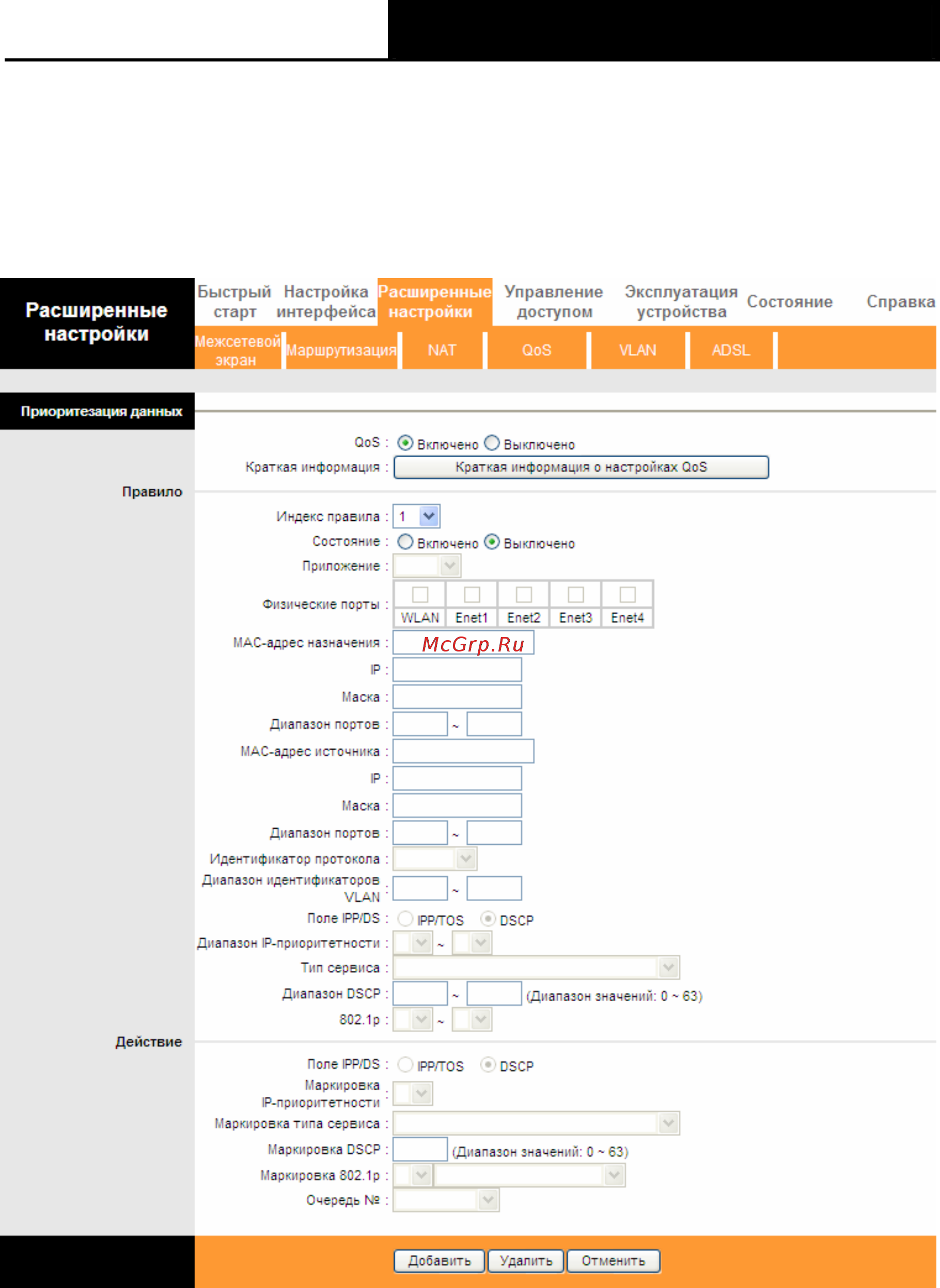Click Краткая информация о настройках QoS button
Viewport: 940px width, 1288px height.
pos(581,467)
